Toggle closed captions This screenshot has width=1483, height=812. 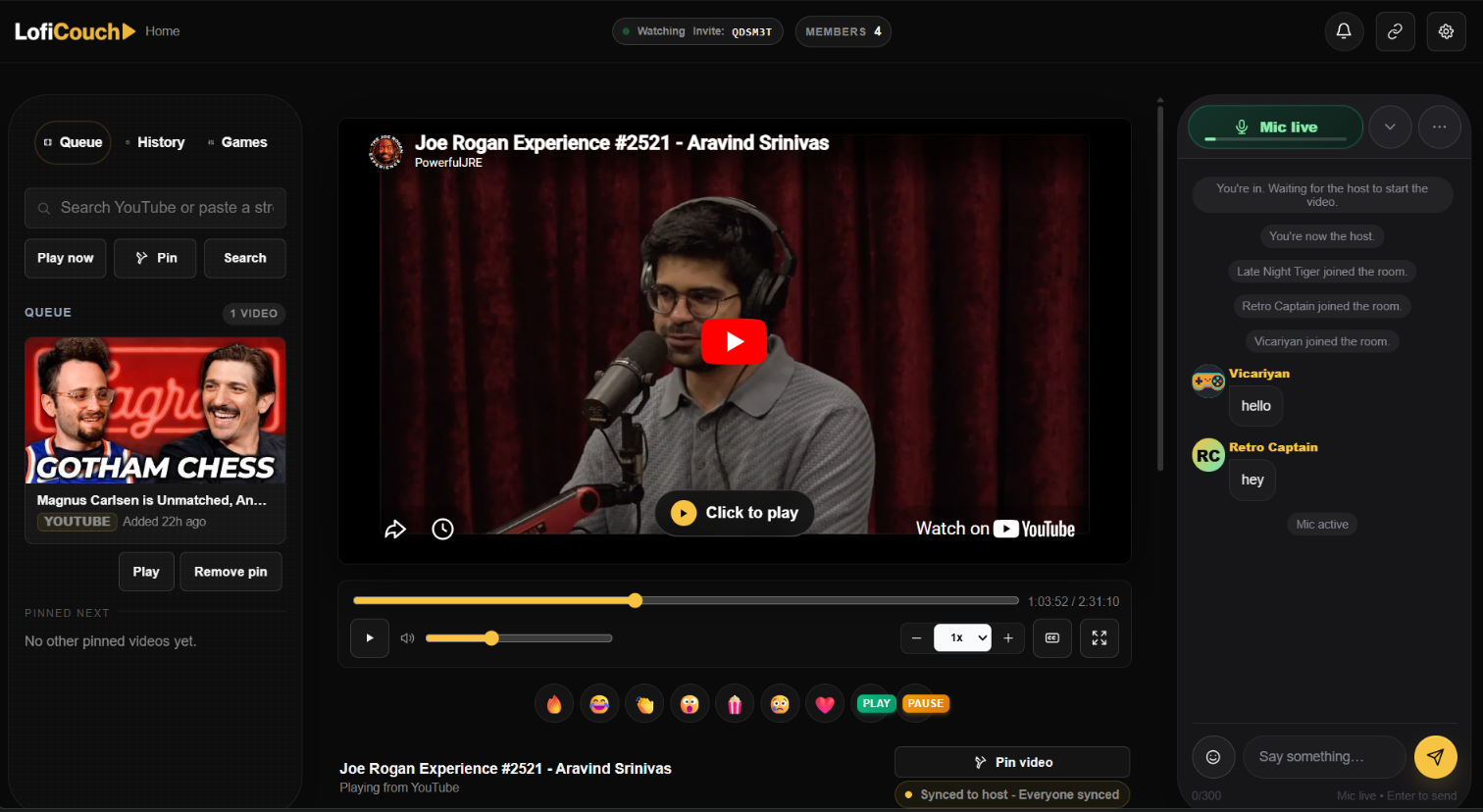[x=1052, y=637]
